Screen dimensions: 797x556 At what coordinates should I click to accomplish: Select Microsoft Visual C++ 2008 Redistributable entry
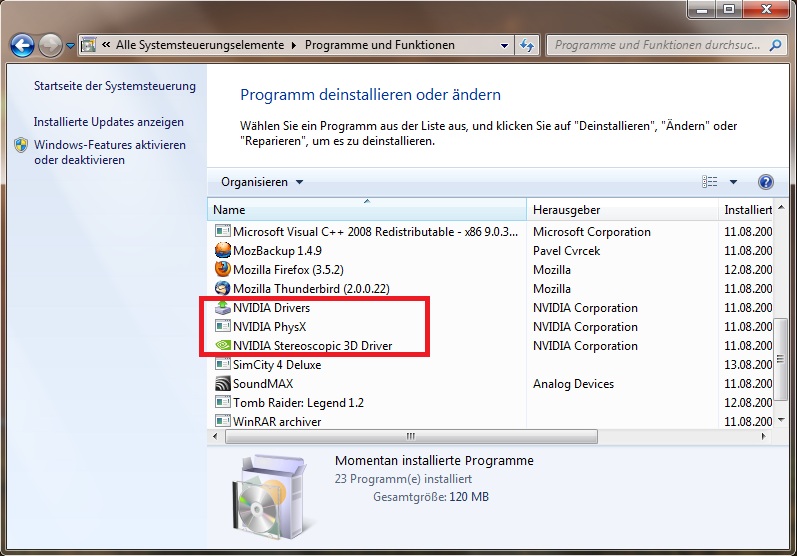pyautogui.click(x=375, y=232)
